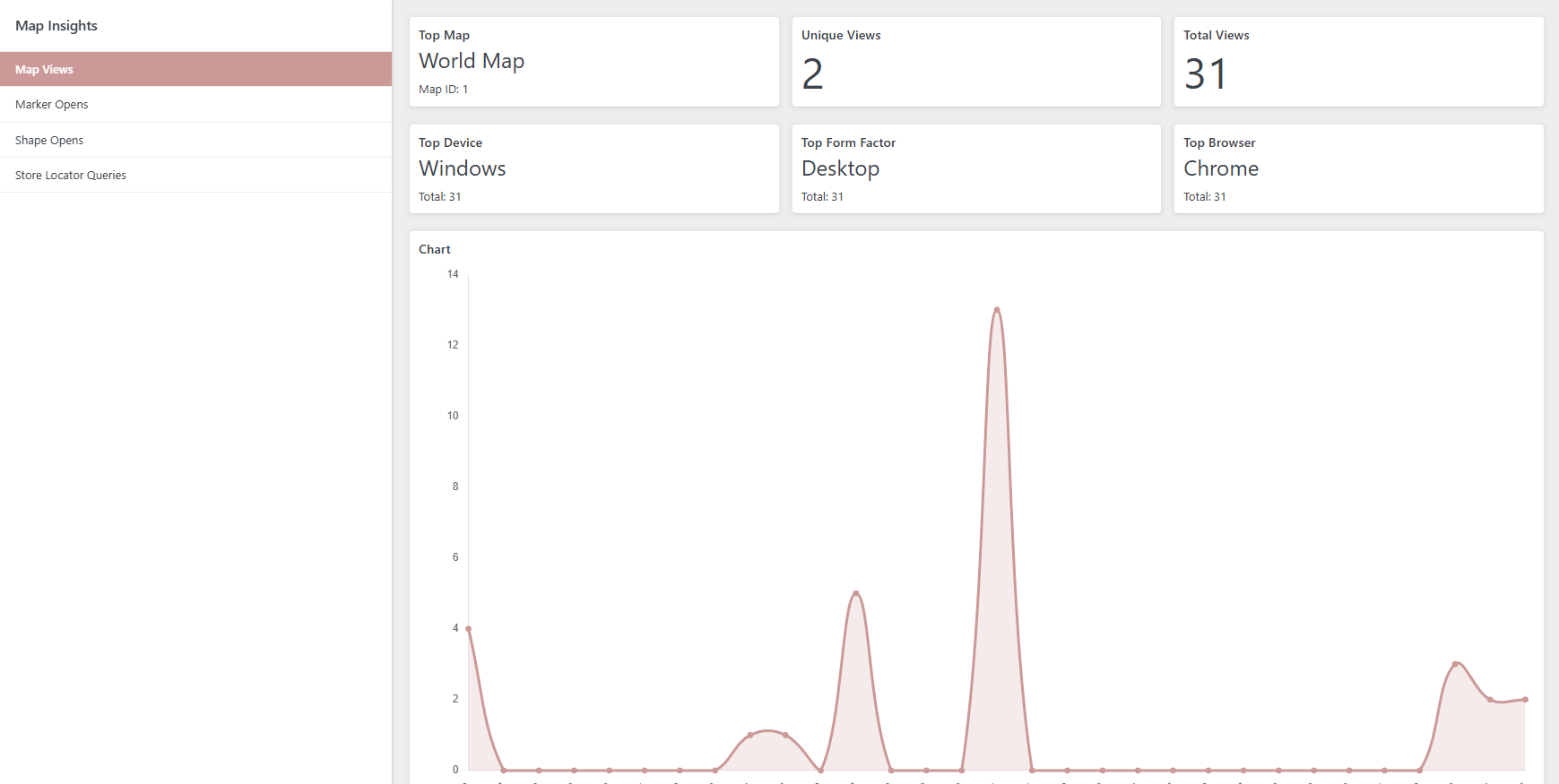This screenshot has width=1559, height=784.
Task: Click the Top Device 'Total: 31' text
Action: coord(440,197)
